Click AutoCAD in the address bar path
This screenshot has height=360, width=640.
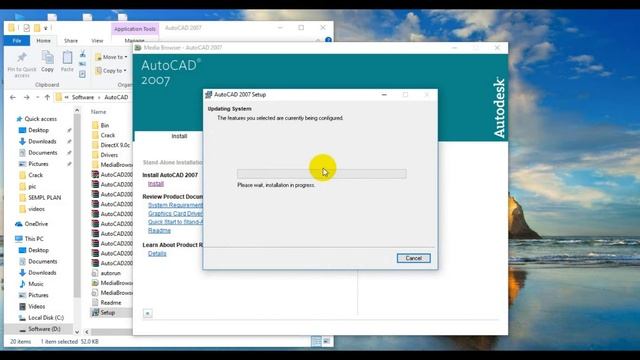pyautogui.click(x=116, y=98)
